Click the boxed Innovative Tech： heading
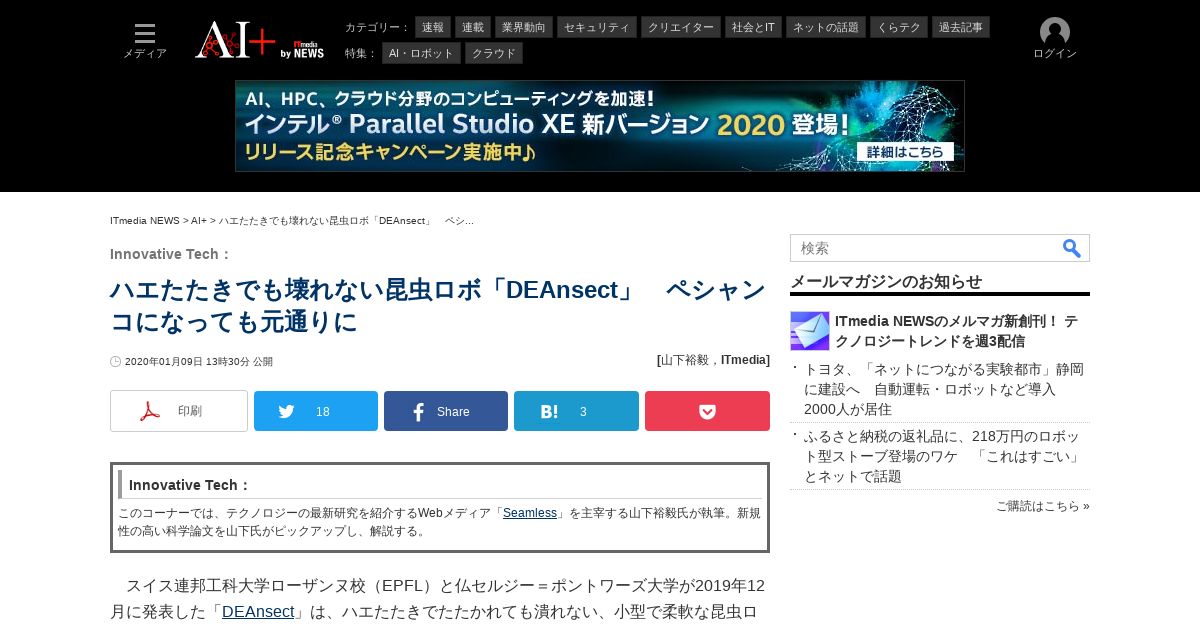 coord(189,485)
